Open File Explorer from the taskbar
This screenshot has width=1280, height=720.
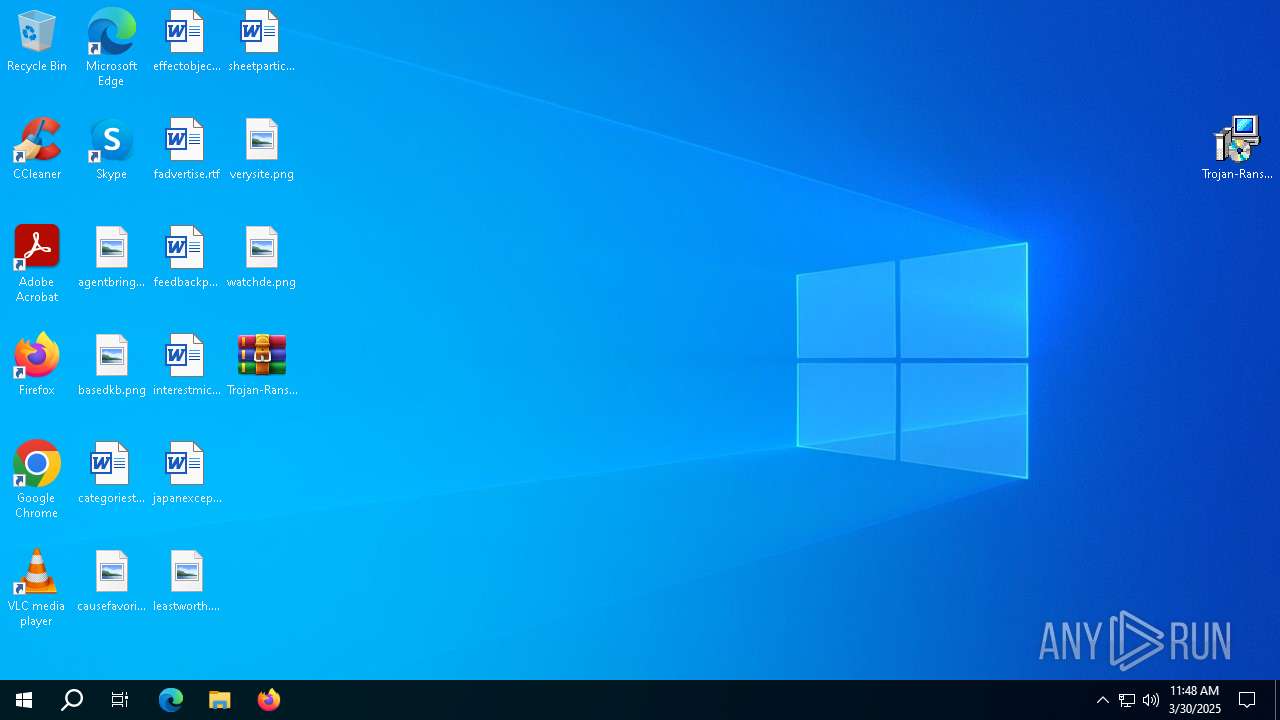coord(220,700)
